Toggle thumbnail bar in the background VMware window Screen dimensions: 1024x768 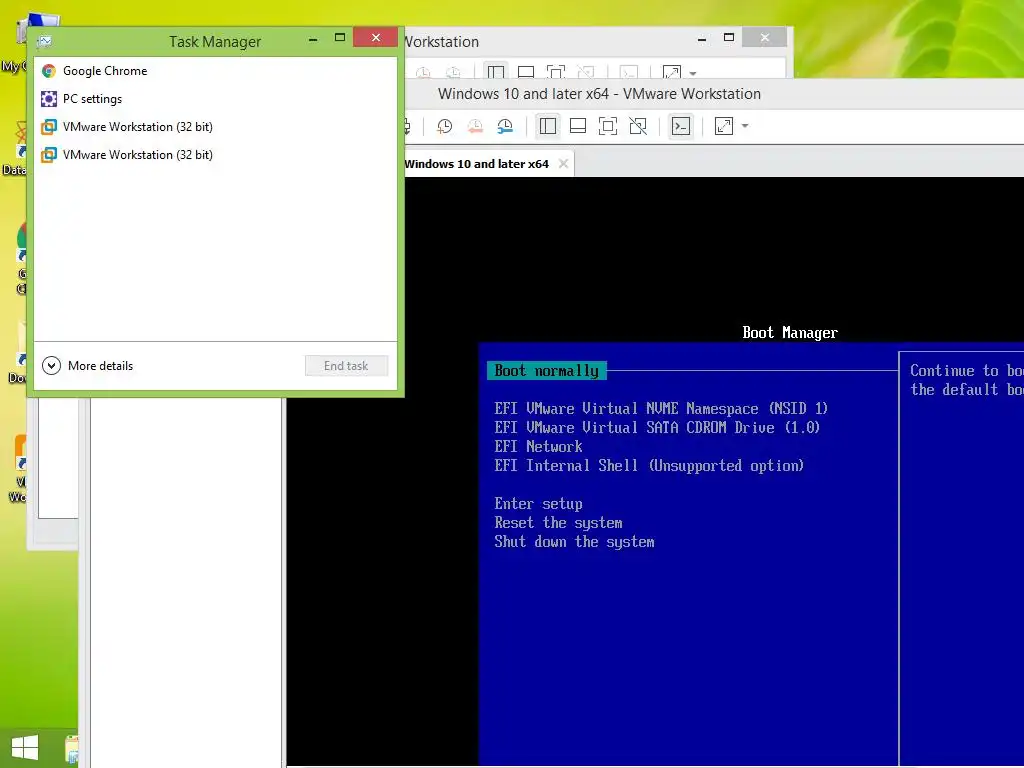click(526, 72)
